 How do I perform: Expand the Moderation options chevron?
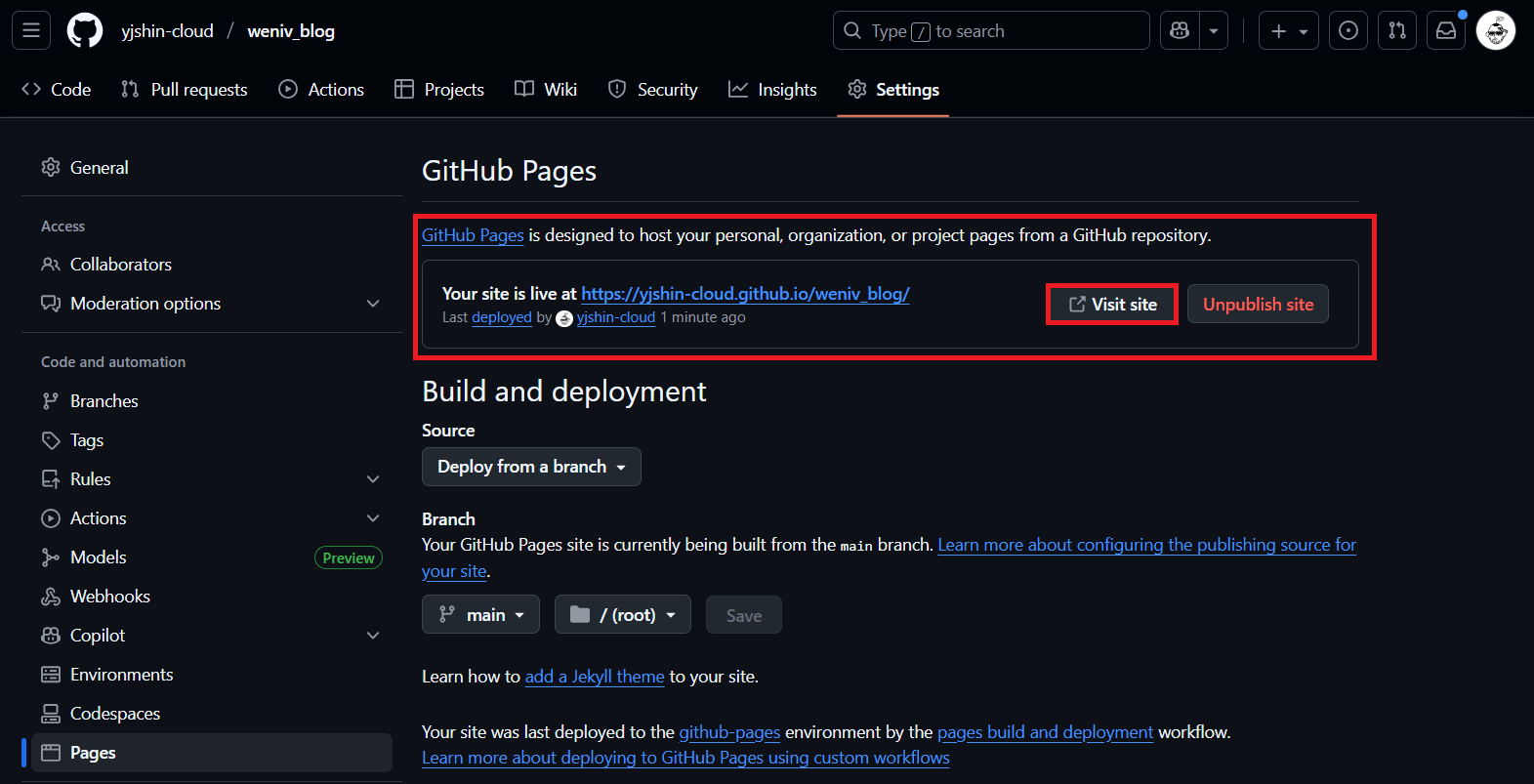[x=373, y=304]
